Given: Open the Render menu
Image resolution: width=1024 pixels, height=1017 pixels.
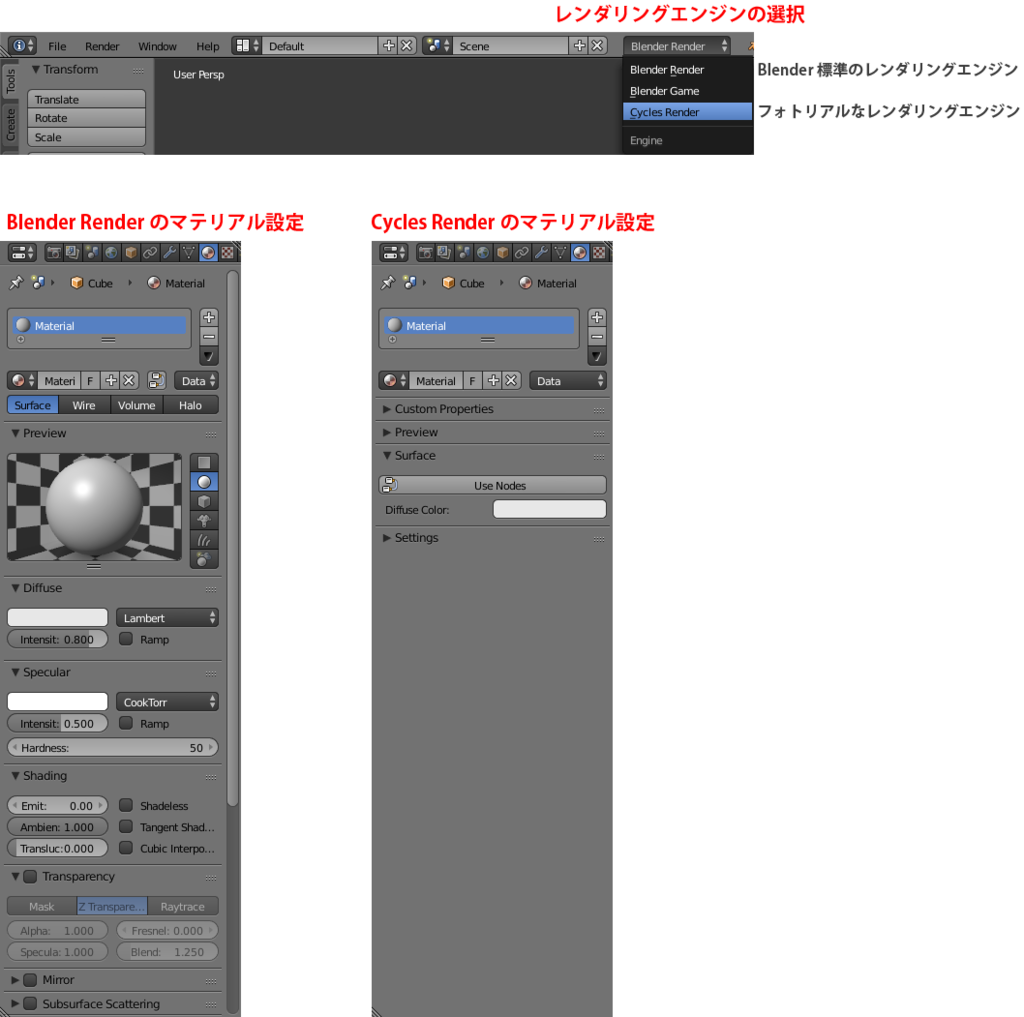Looking at the screenshot, I should pos(102,46).
